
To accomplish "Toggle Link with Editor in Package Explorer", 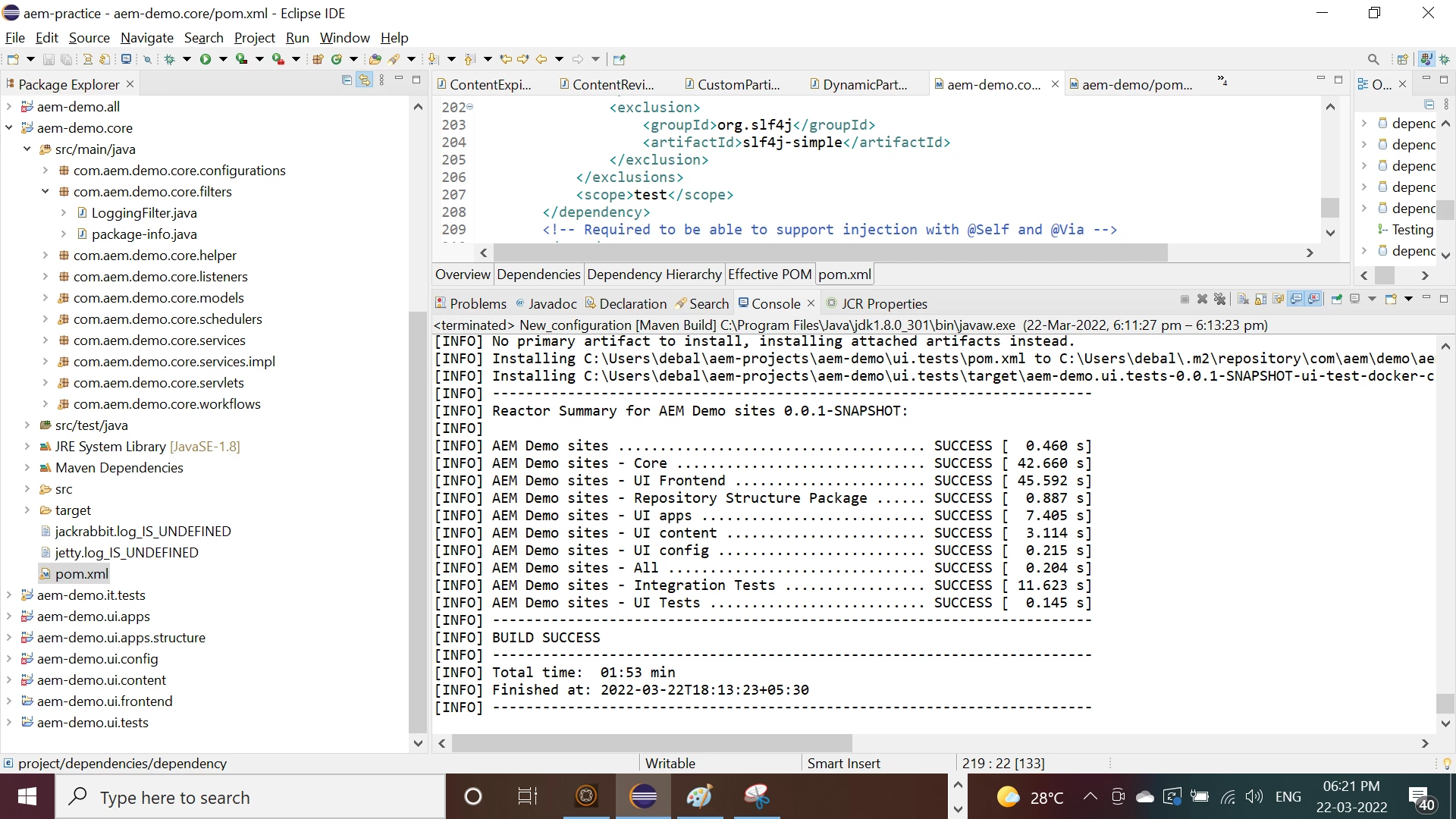I will 365,80.
